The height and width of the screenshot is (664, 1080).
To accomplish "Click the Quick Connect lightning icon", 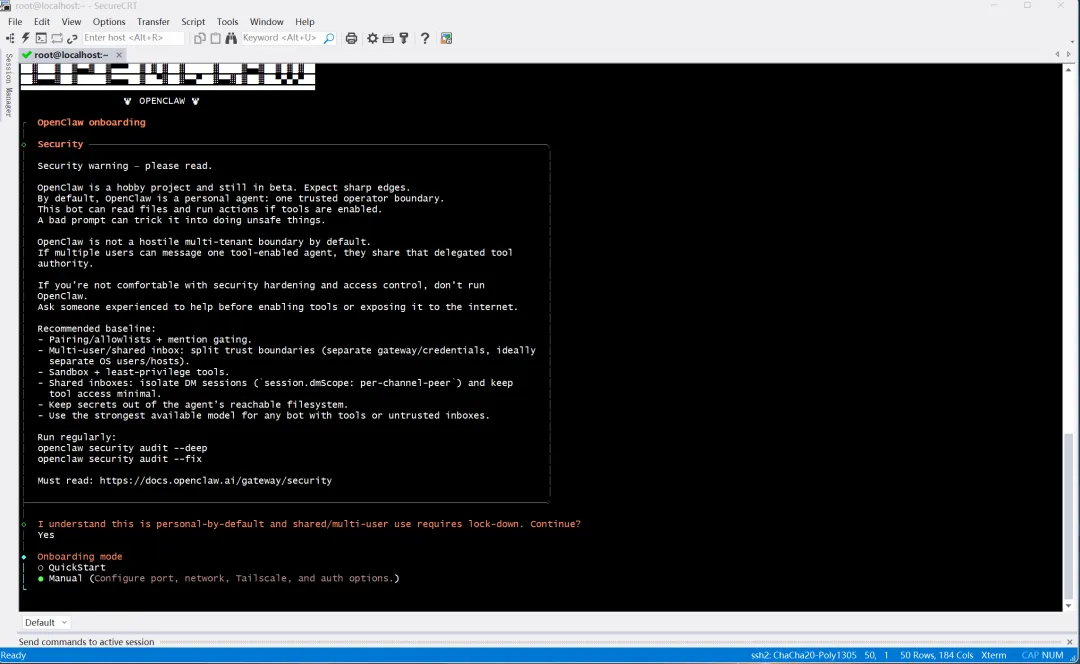I will click(25, 39).
